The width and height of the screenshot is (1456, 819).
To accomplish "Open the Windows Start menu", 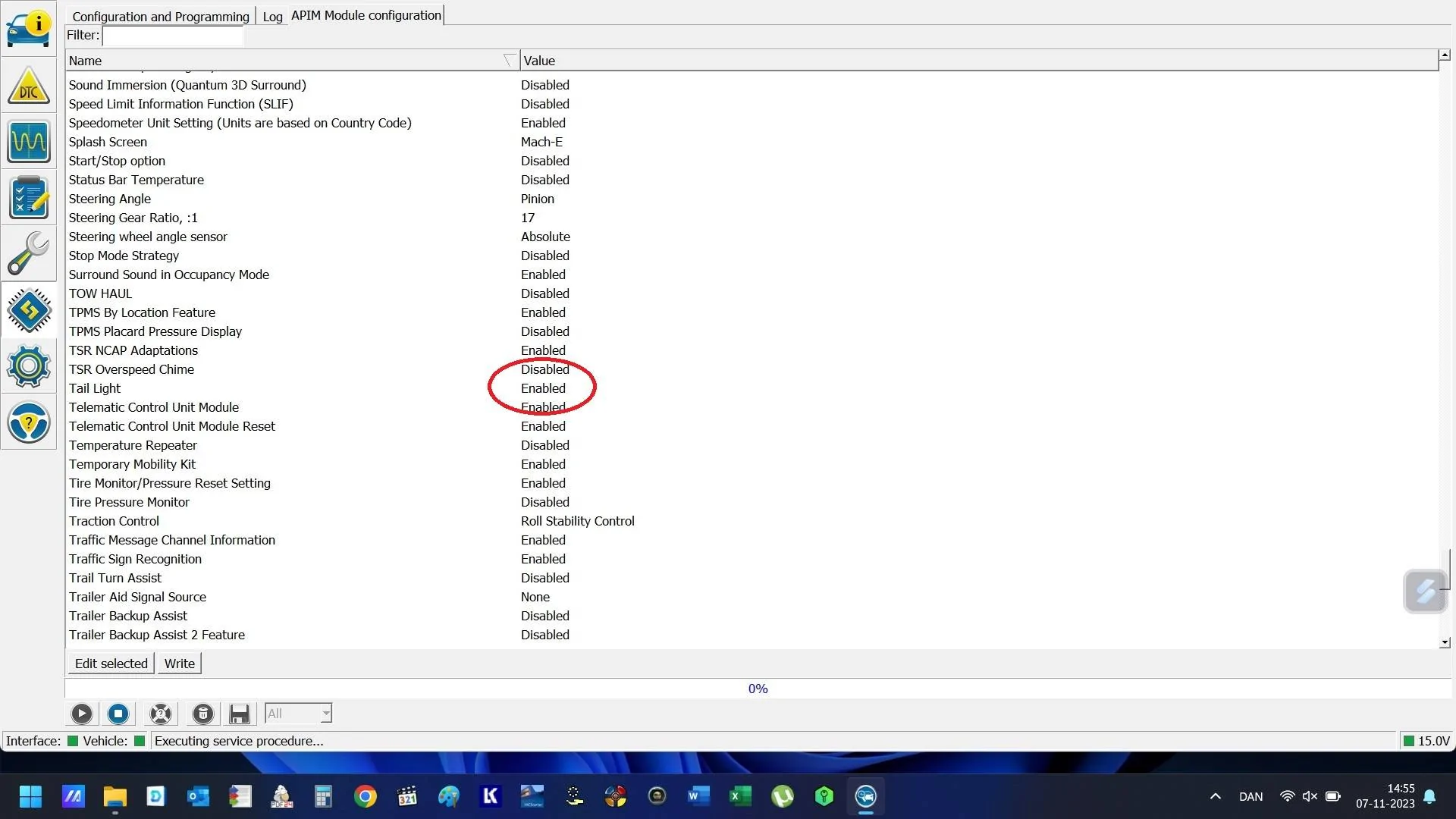I will click(x=30, y=796).
